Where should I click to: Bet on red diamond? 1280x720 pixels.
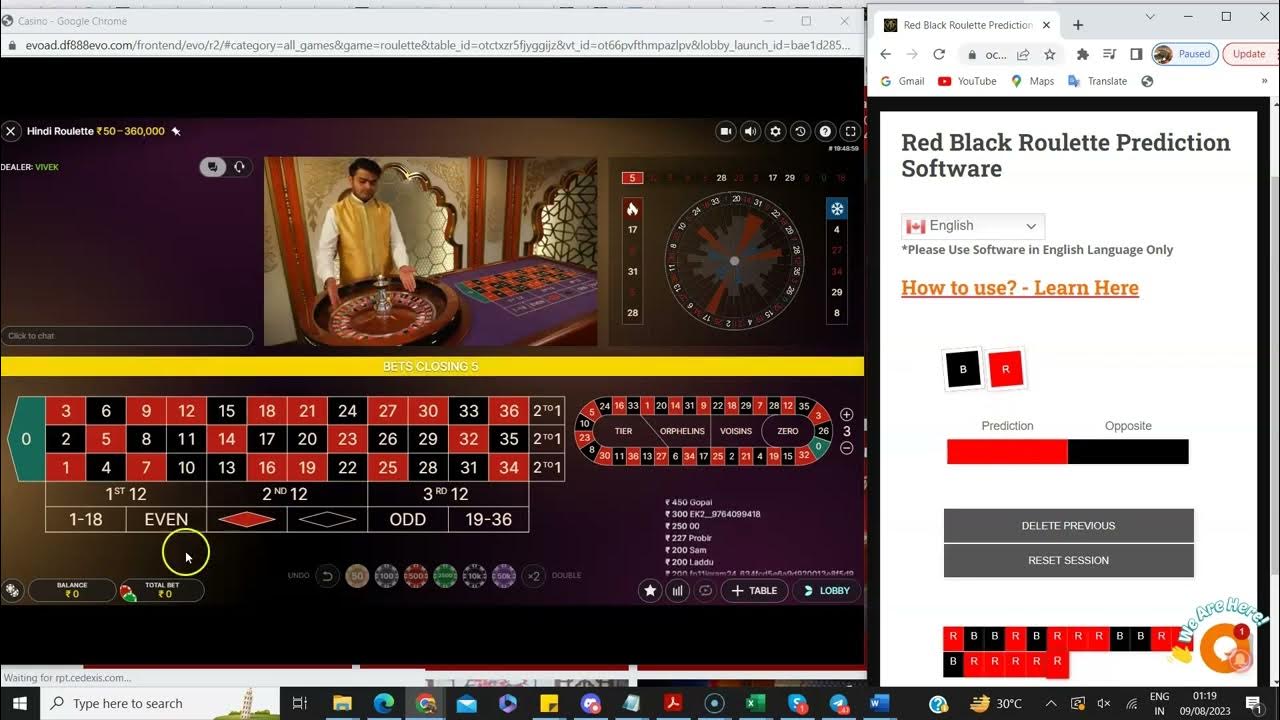(247, 519)
